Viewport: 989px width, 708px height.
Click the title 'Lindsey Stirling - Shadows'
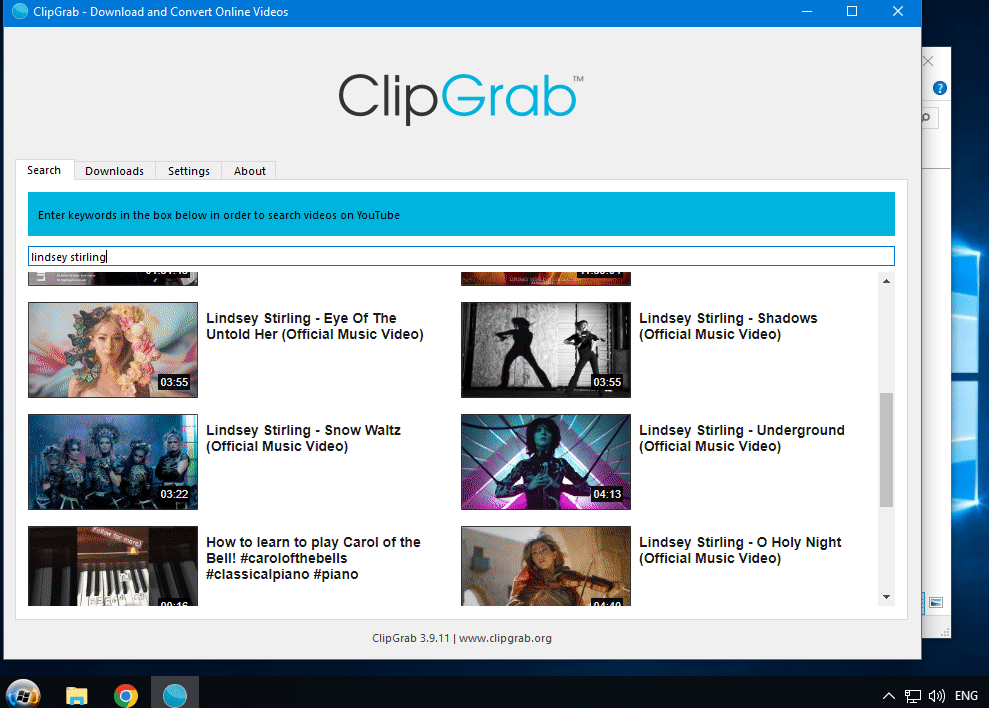click(x=728, y=326)
